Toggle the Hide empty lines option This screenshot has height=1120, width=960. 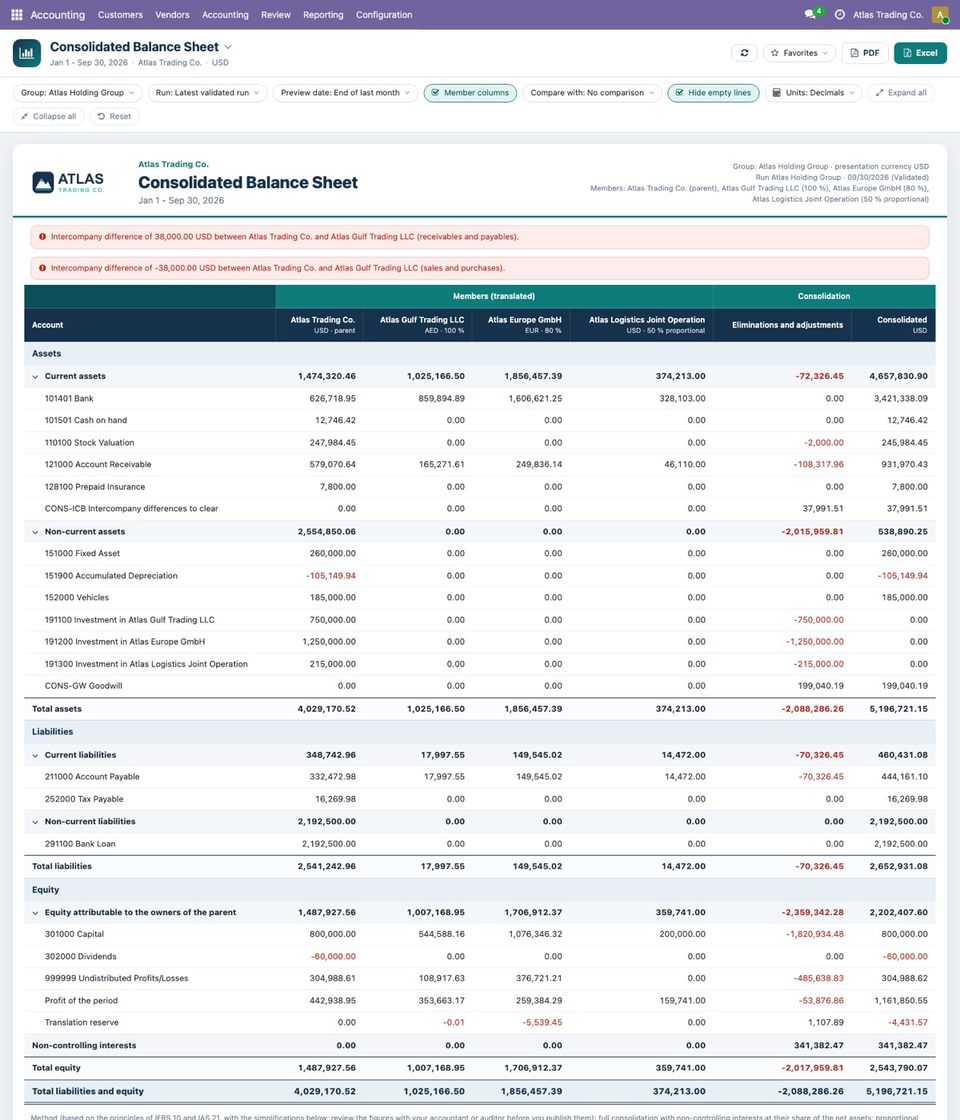(x=713, y=93)
